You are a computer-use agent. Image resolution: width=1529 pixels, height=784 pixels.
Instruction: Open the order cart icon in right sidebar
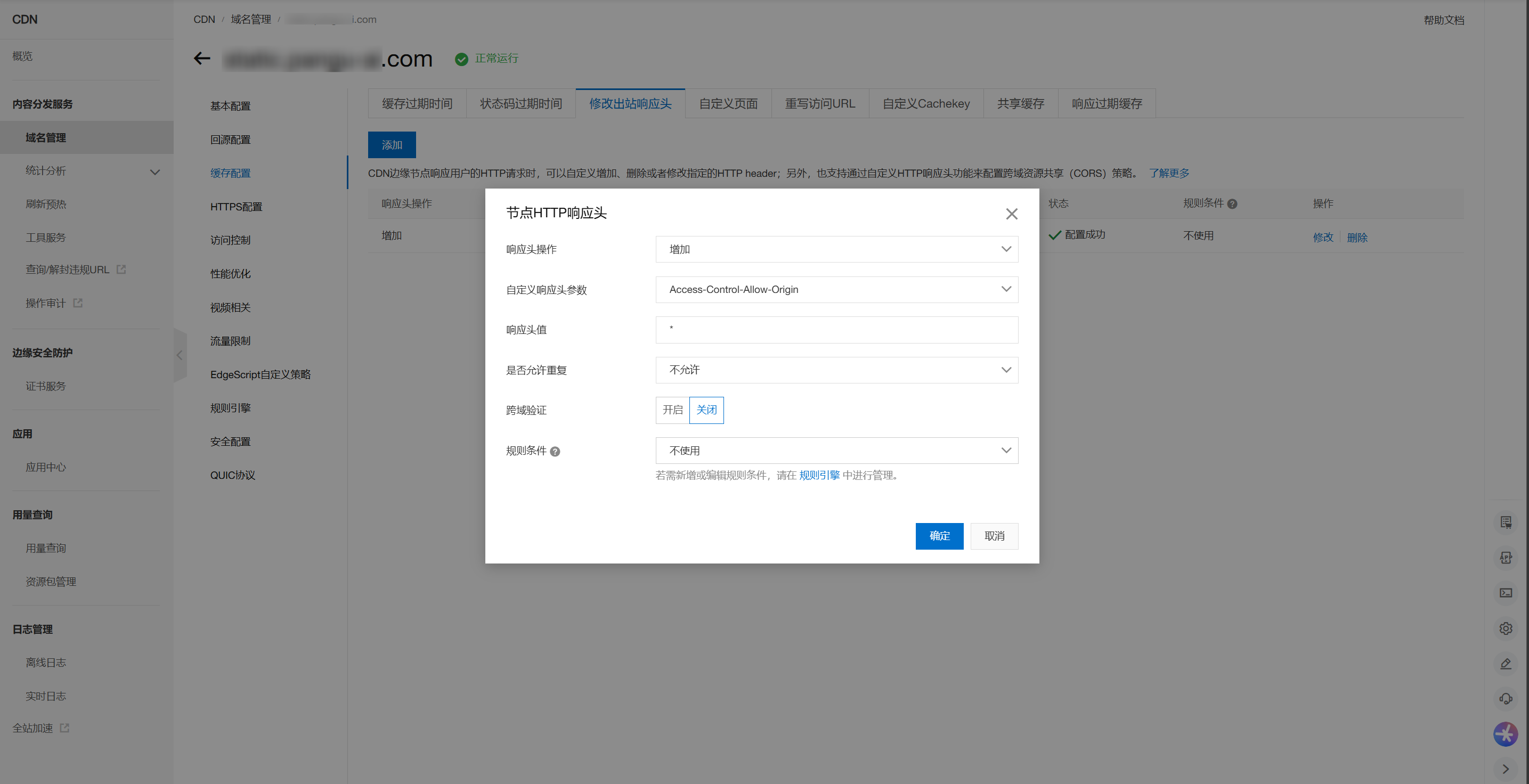click(x=1507, y=522)
